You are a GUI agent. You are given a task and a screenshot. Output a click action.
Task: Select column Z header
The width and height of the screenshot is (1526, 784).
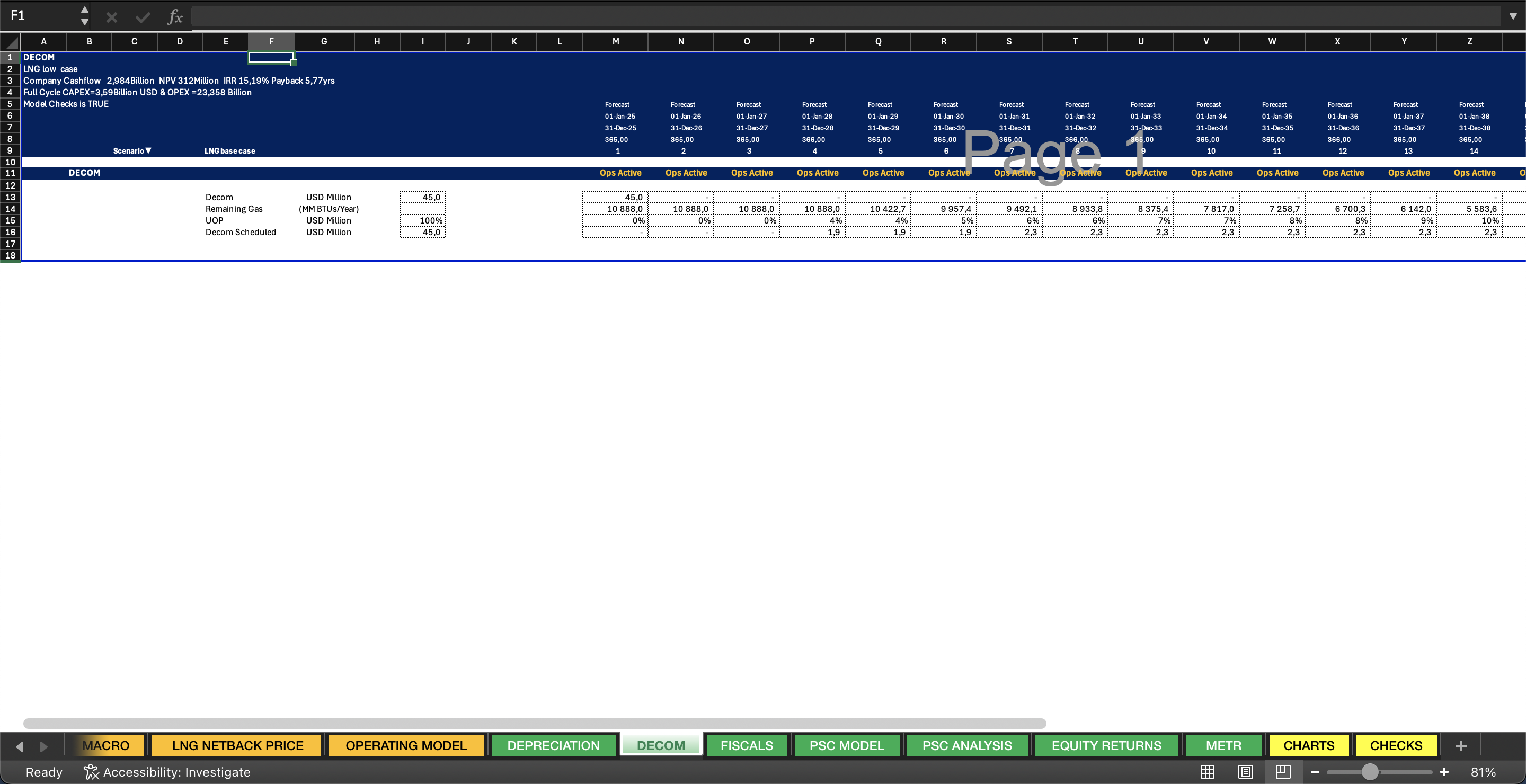(x=1469, y=41)
